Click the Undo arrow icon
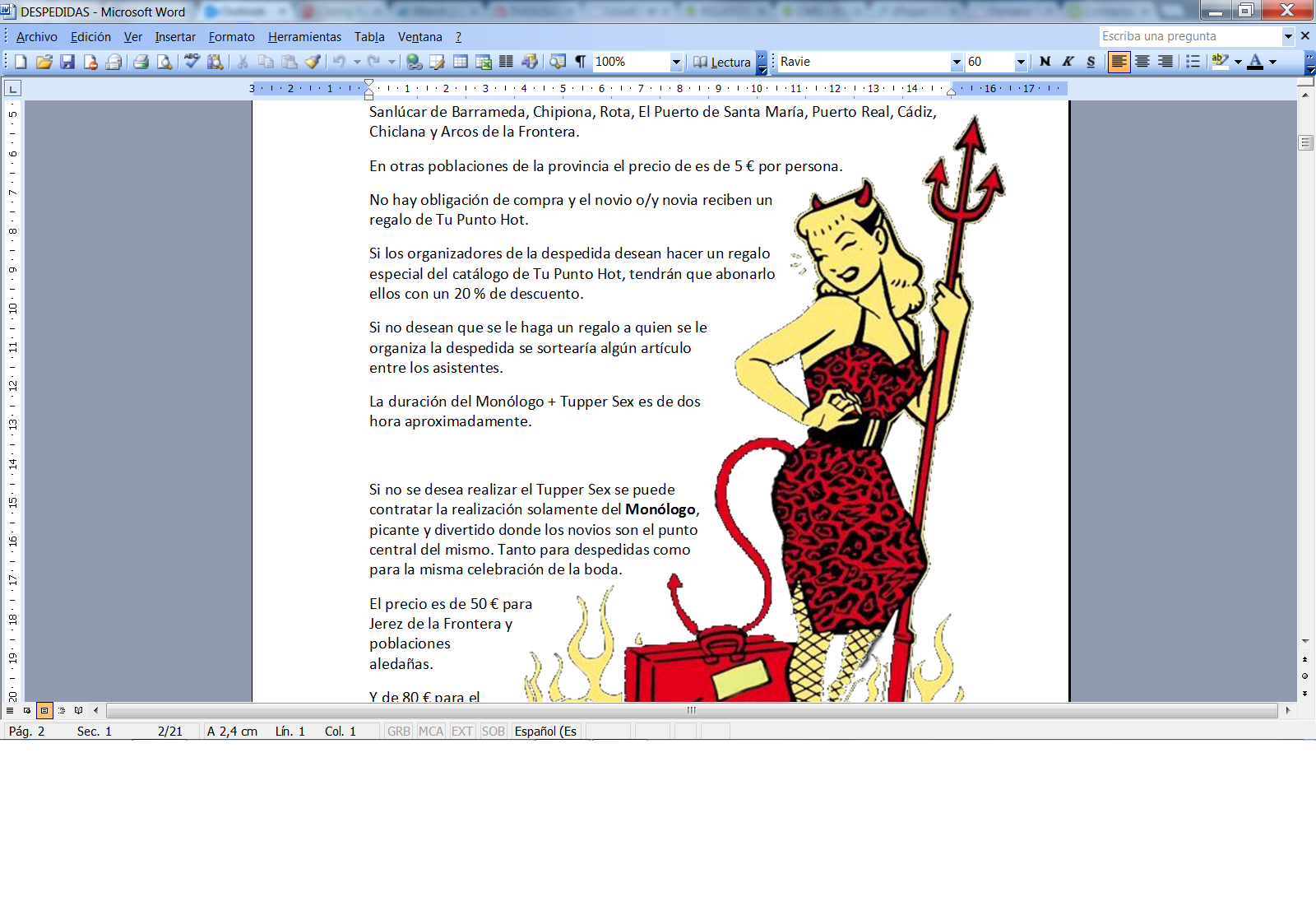1316x920 pixels. click(x=339, y=62)
